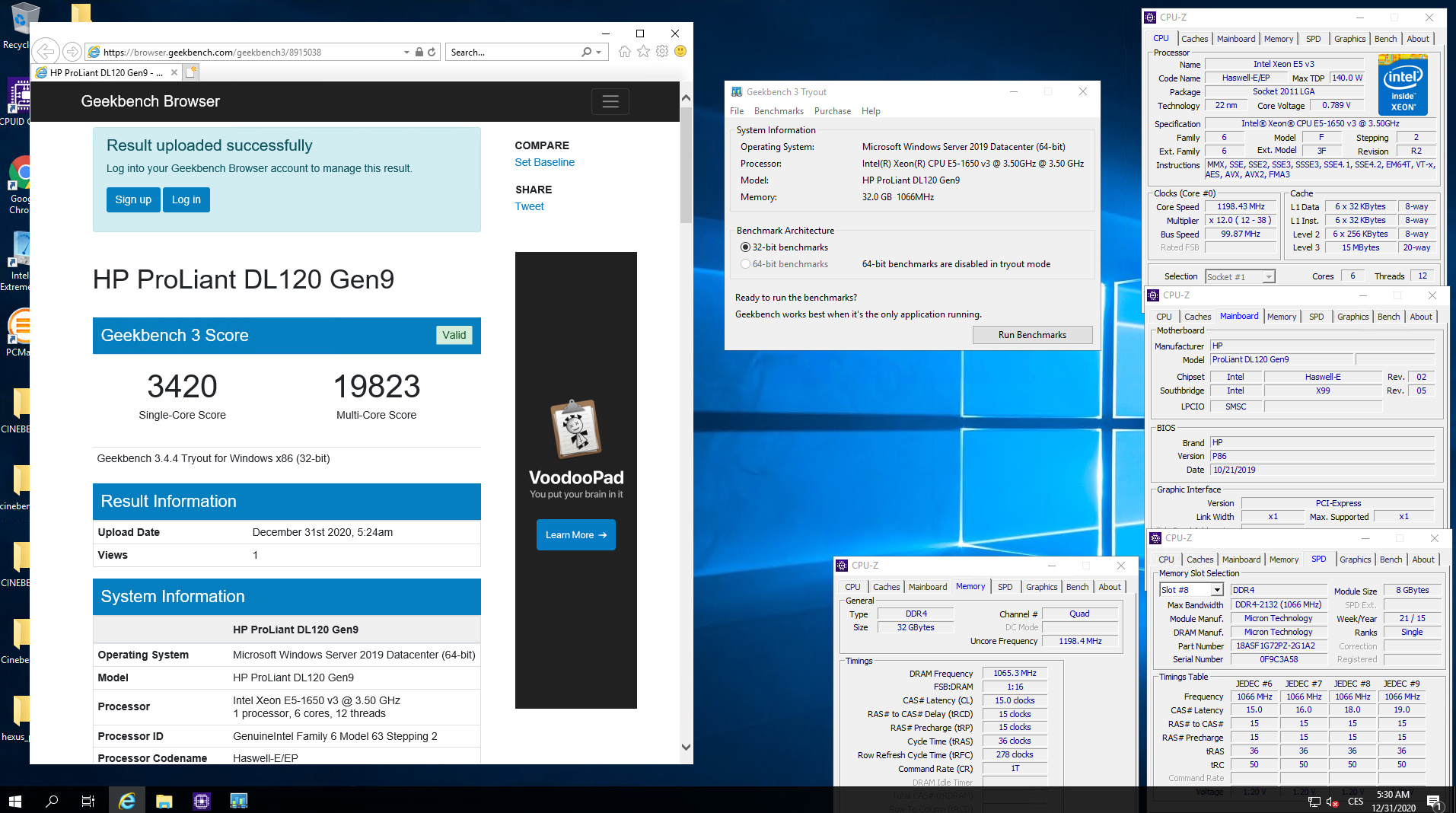Screen dimensions: 1456x813
Task: Click the Run Benchmarks button
Action: [x=1032, y=335]
